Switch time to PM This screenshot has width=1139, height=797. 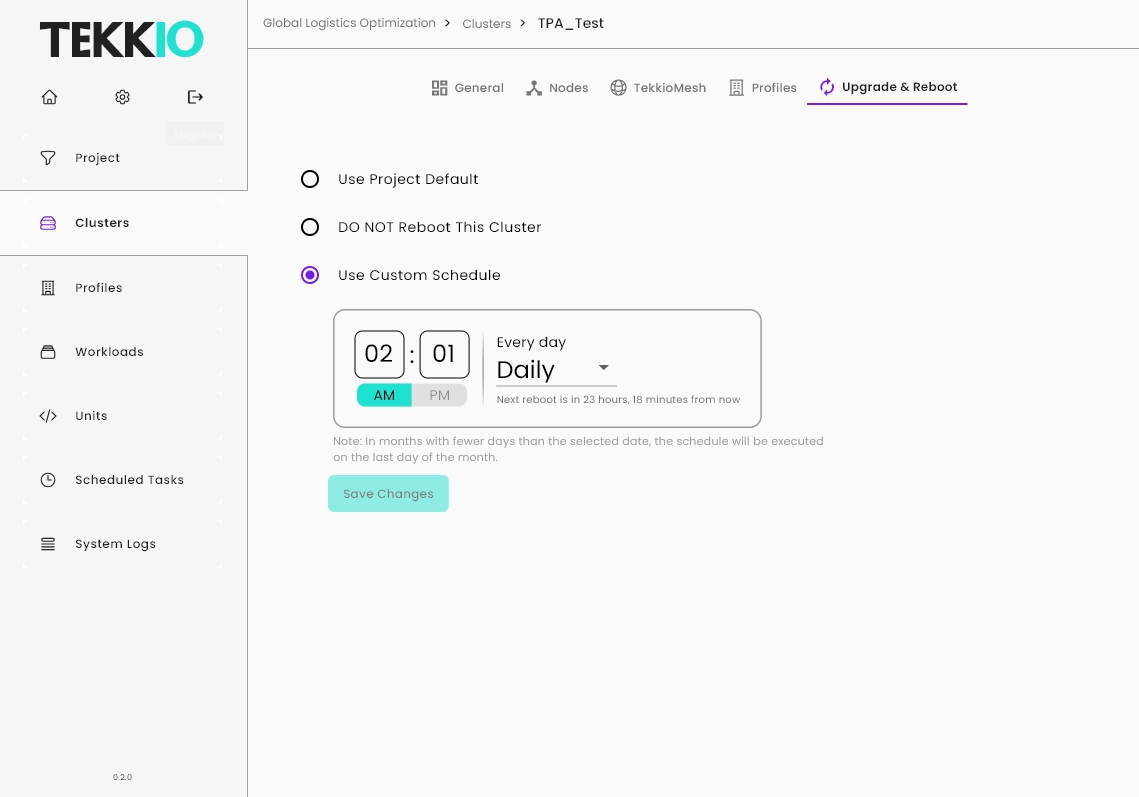click(x=439, y=395)
